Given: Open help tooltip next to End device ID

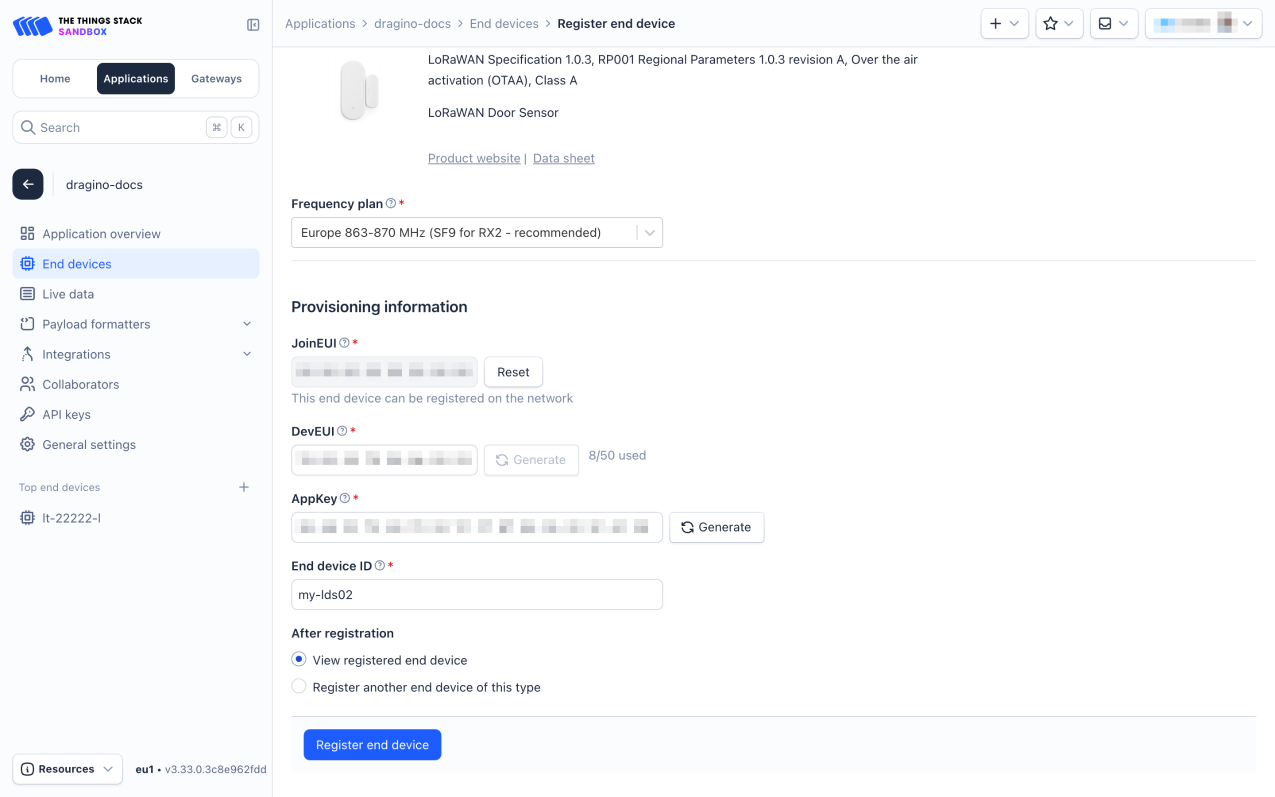Looking at the screenshot, I should coord(379,565).
